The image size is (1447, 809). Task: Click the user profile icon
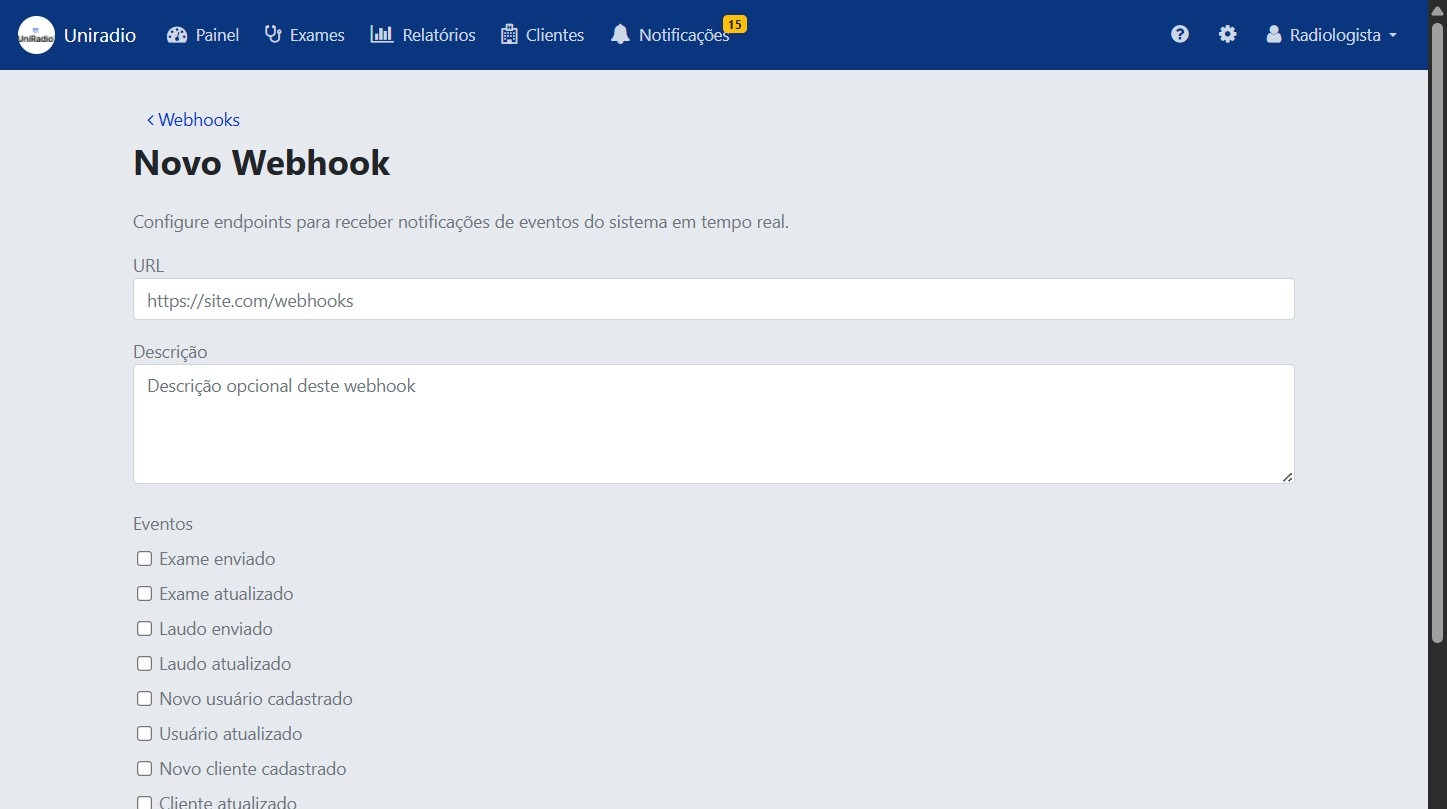tap(1273, 34)
